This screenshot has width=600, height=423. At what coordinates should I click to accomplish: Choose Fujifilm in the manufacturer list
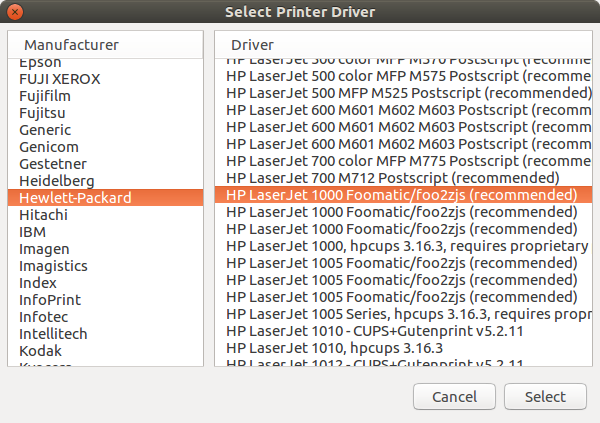point(45,96)
